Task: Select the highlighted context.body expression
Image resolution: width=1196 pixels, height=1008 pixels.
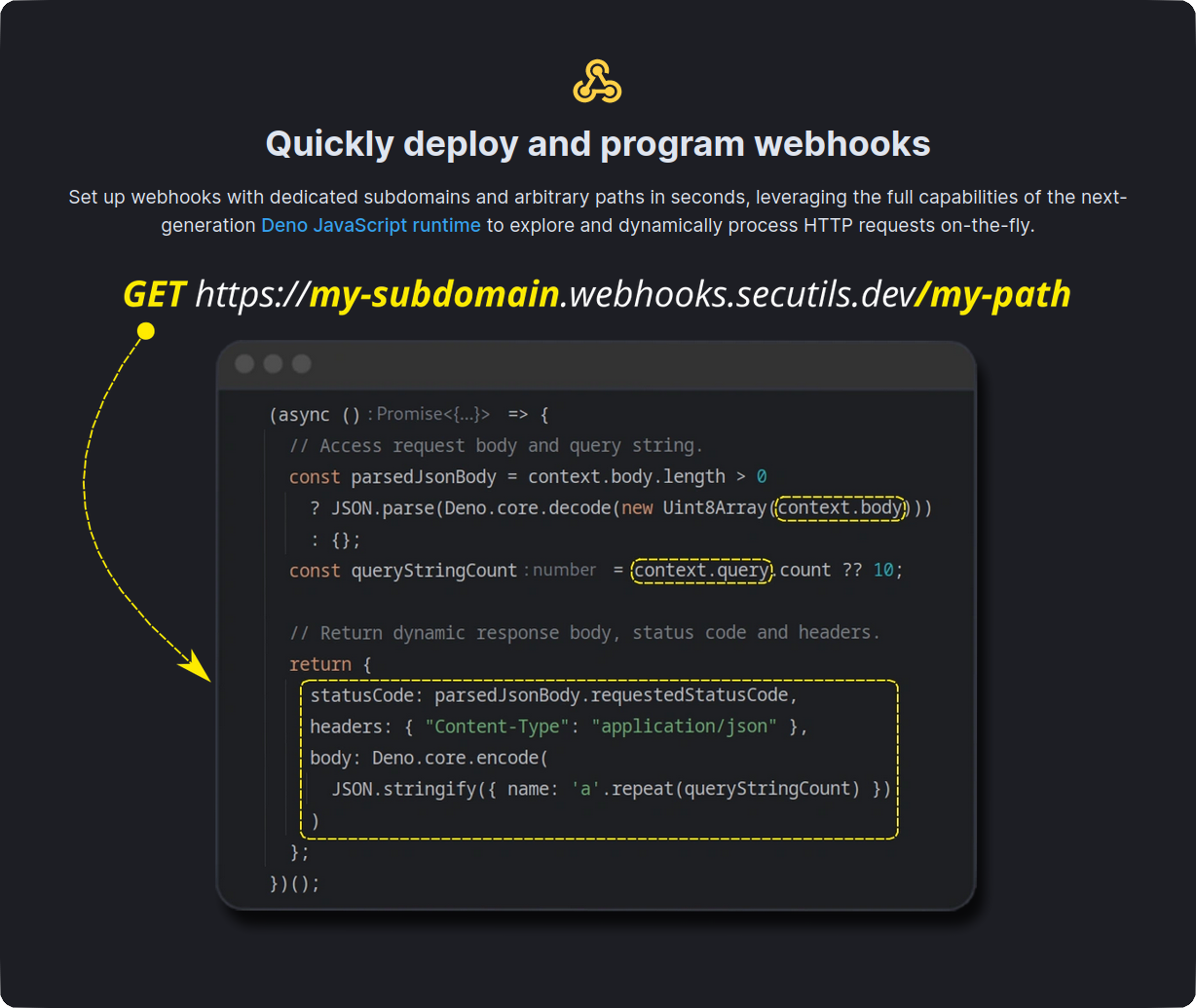Action: pyautogui.click(x=840, y=507)
